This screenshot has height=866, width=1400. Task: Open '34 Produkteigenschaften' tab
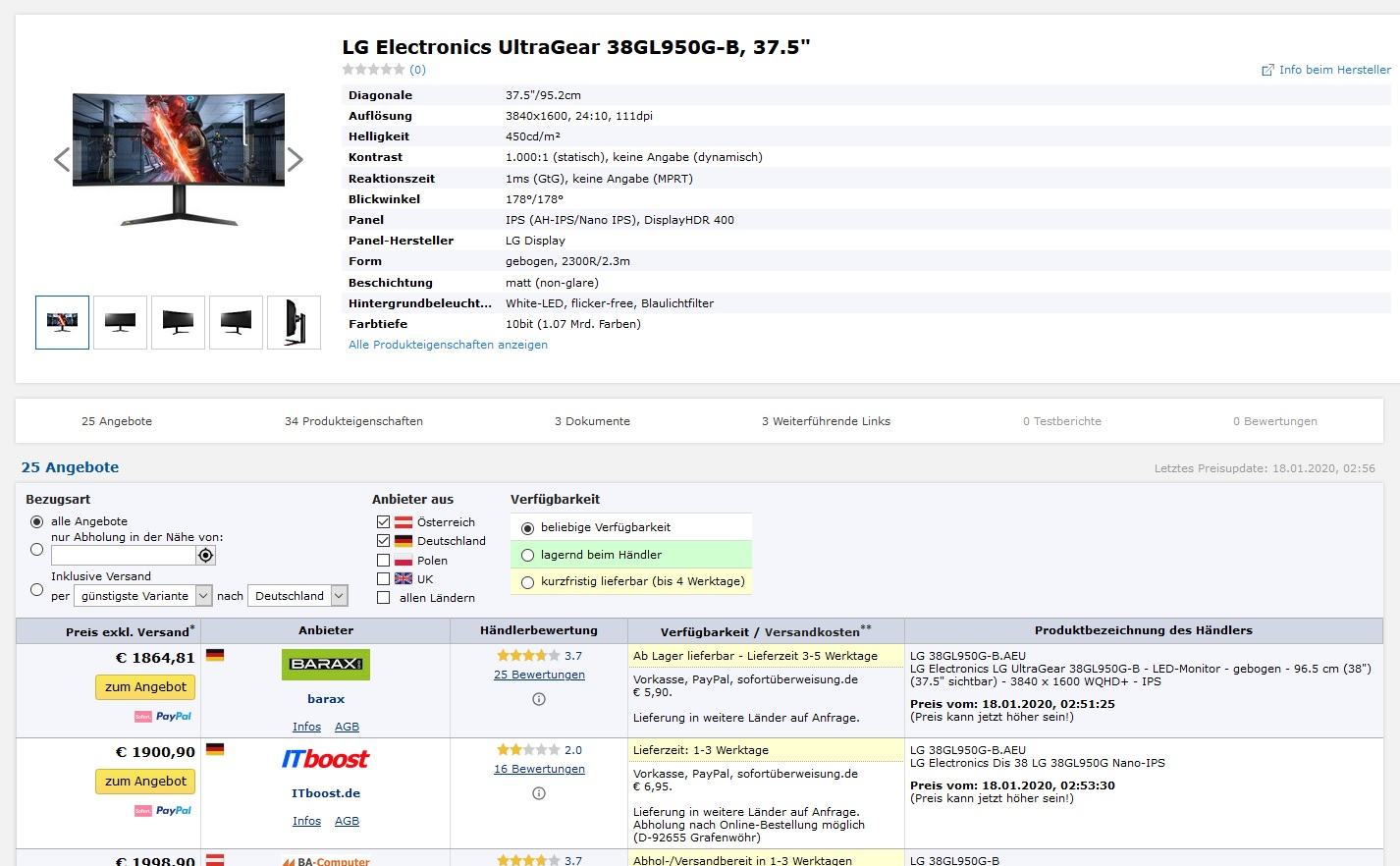point(353,421)
